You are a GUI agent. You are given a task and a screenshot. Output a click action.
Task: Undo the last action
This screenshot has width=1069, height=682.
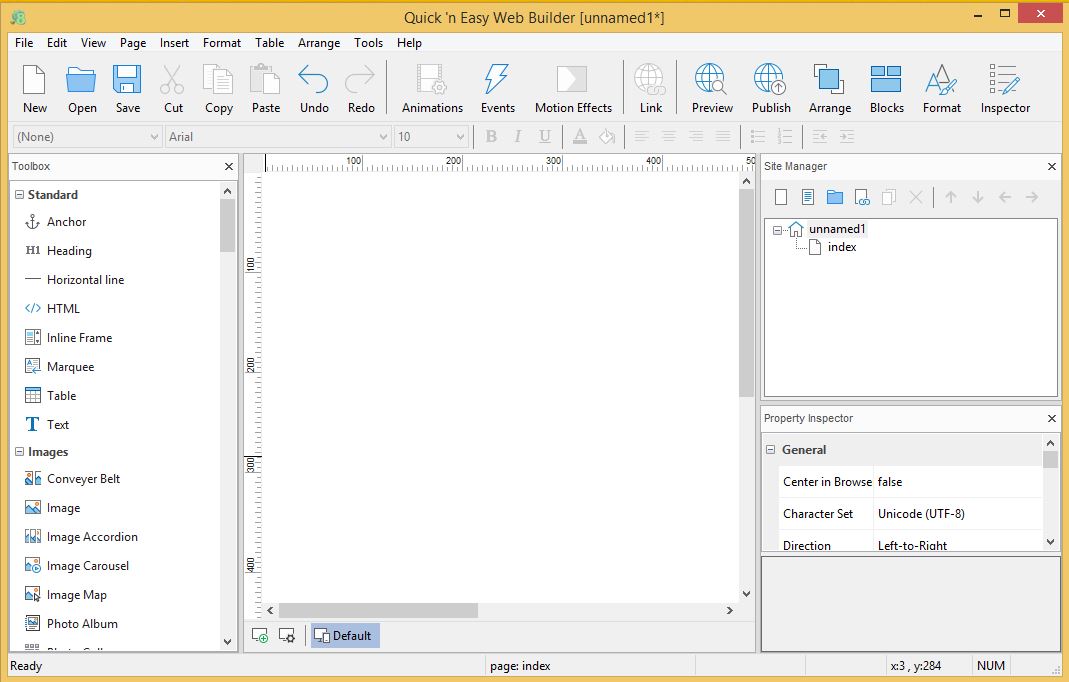[x=314, y=89]
